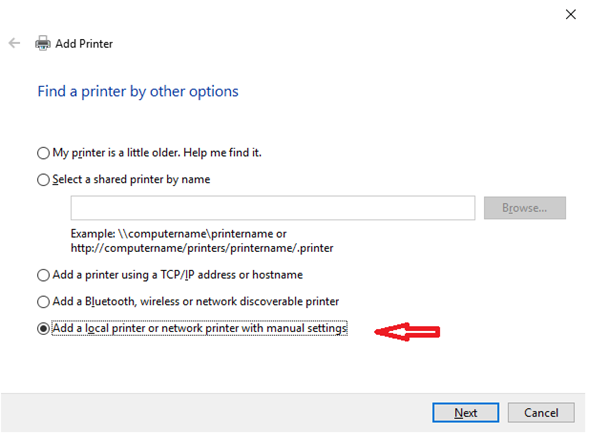The height and width of the screenshot is (434, 589).
Task: Open the Browse... button for shared printers
Action: point(525,208)
